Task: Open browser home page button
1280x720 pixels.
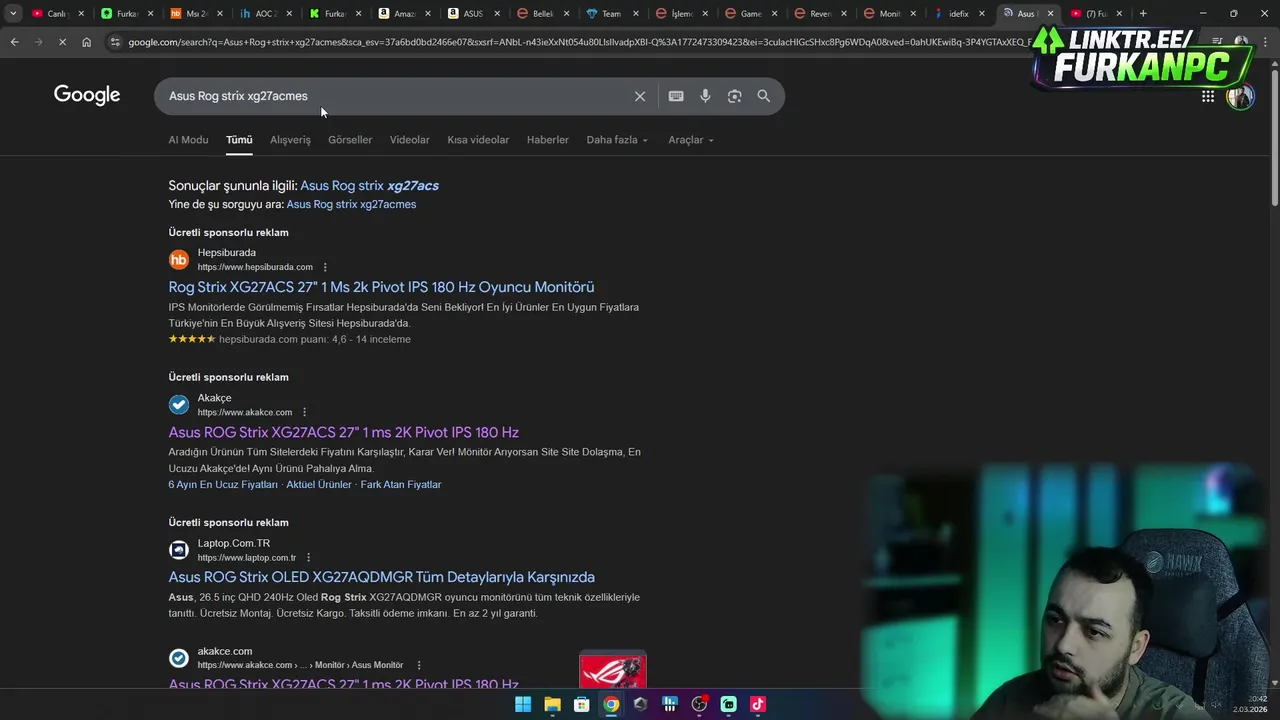Action: (86, 42)
